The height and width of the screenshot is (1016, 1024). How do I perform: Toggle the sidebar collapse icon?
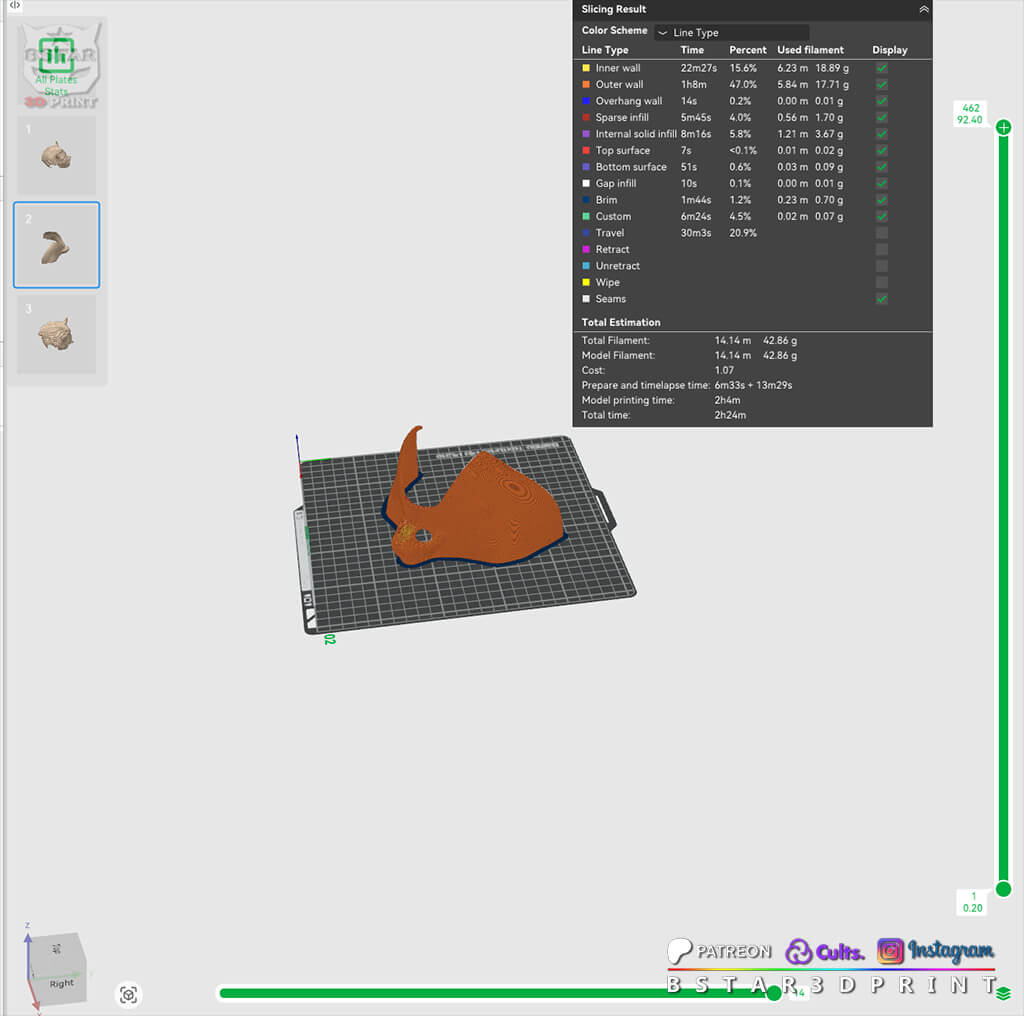click(14, 5)
